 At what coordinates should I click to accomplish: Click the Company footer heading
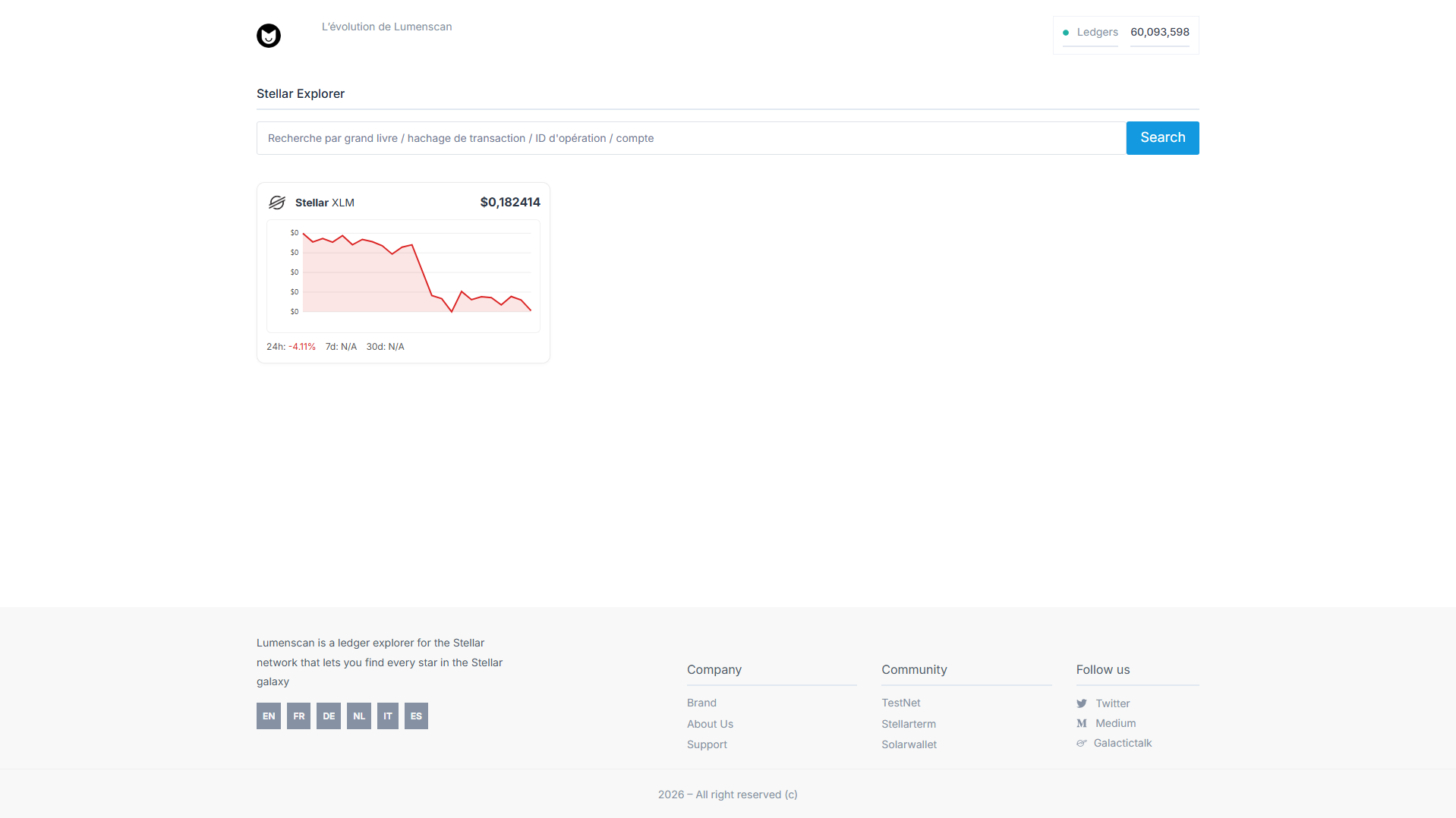pos(714,669)
